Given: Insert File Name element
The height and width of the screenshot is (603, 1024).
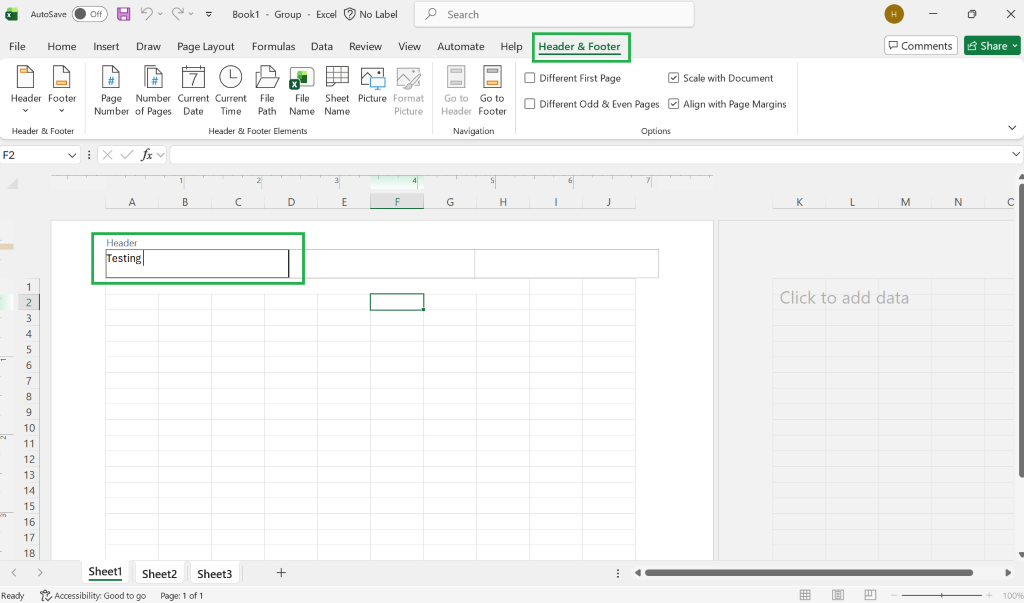Looking at the screenshot, I should point(302,91).
